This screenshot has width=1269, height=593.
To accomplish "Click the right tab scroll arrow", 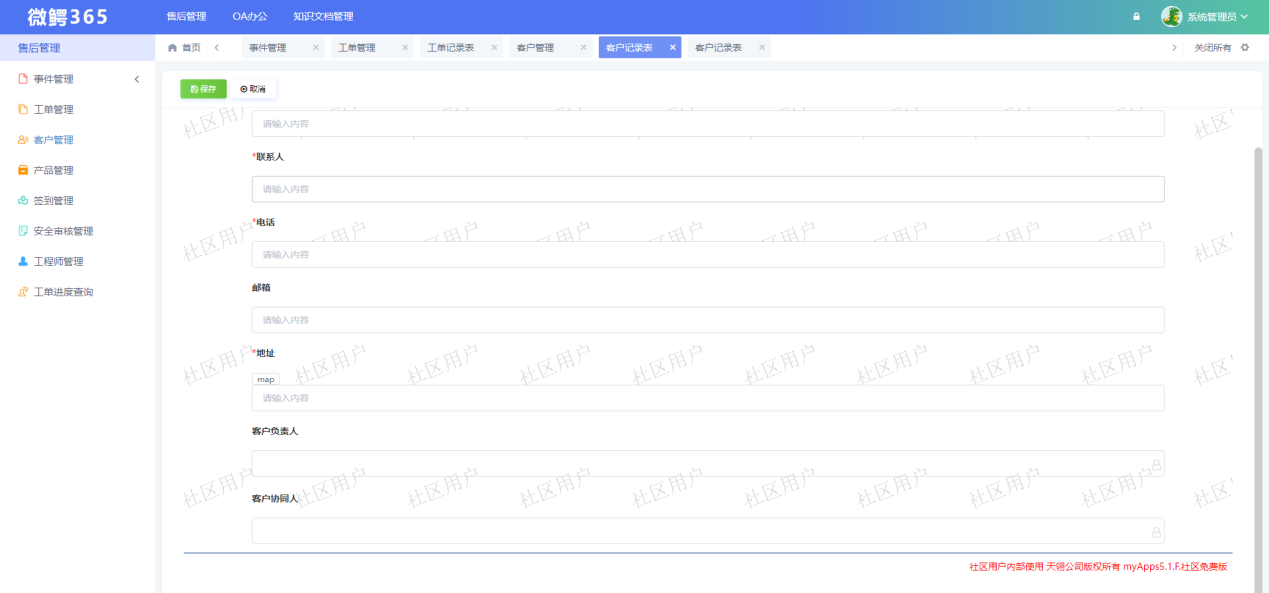I will coord(1173,47).
